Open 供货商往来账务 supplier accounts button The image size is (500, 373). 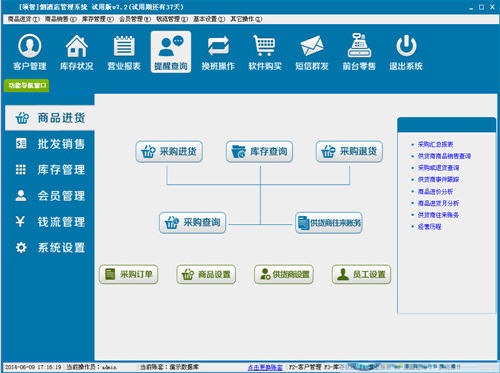[x=329, y=223]
